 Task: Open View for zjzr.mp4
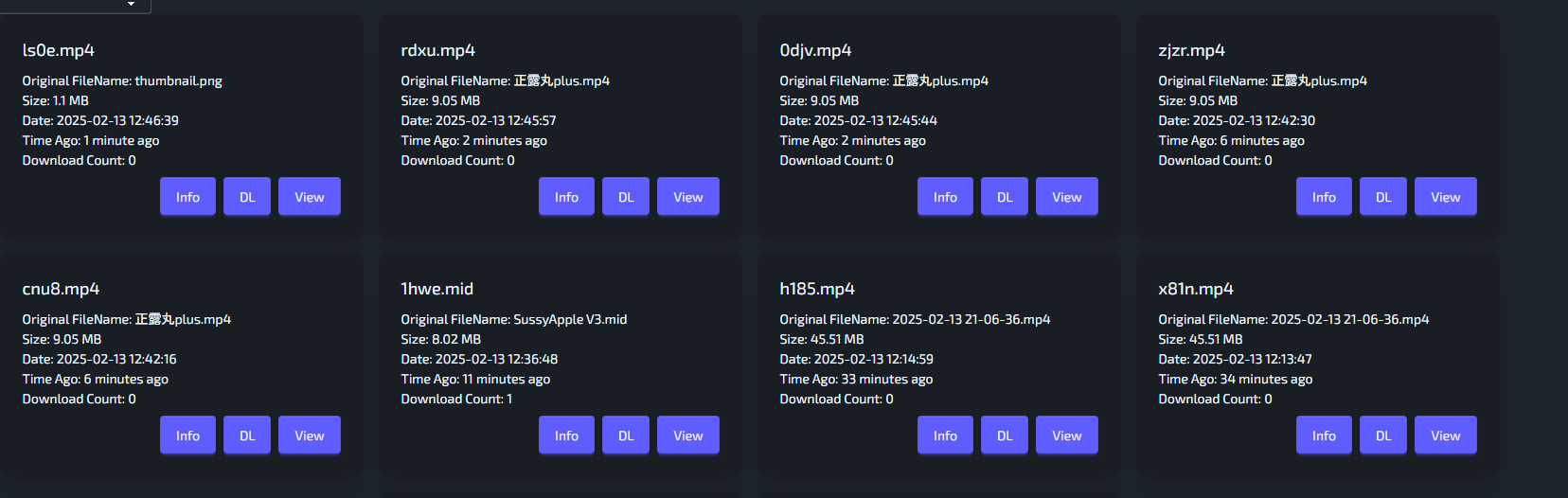[x=1445, y=197]
